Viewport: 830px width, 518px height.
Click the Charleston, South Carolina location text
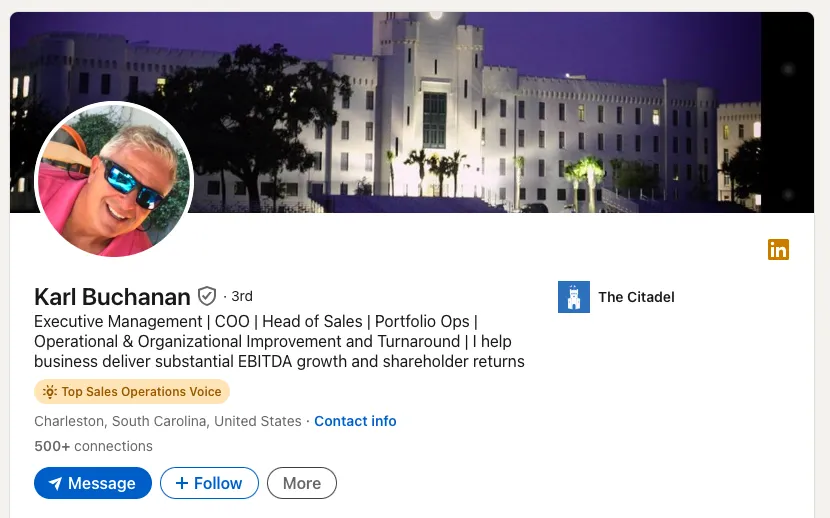[x=168, y=421]
